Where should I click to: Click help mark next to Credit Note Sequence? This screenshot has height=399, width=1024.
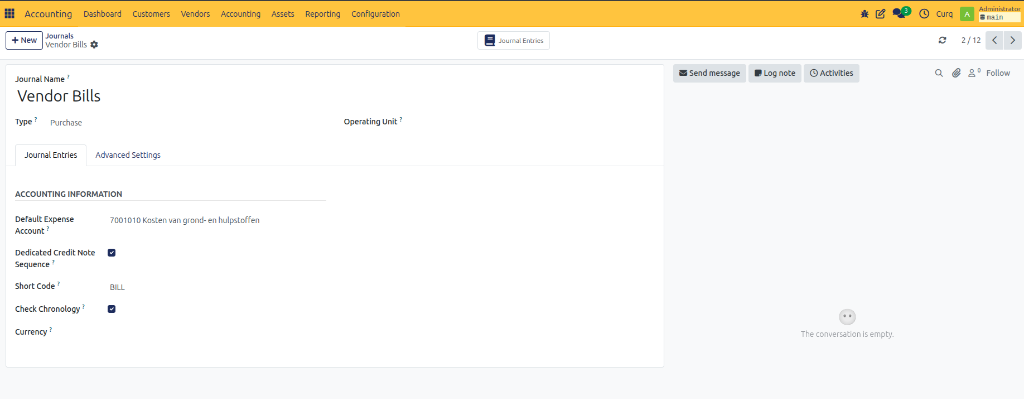54,263
